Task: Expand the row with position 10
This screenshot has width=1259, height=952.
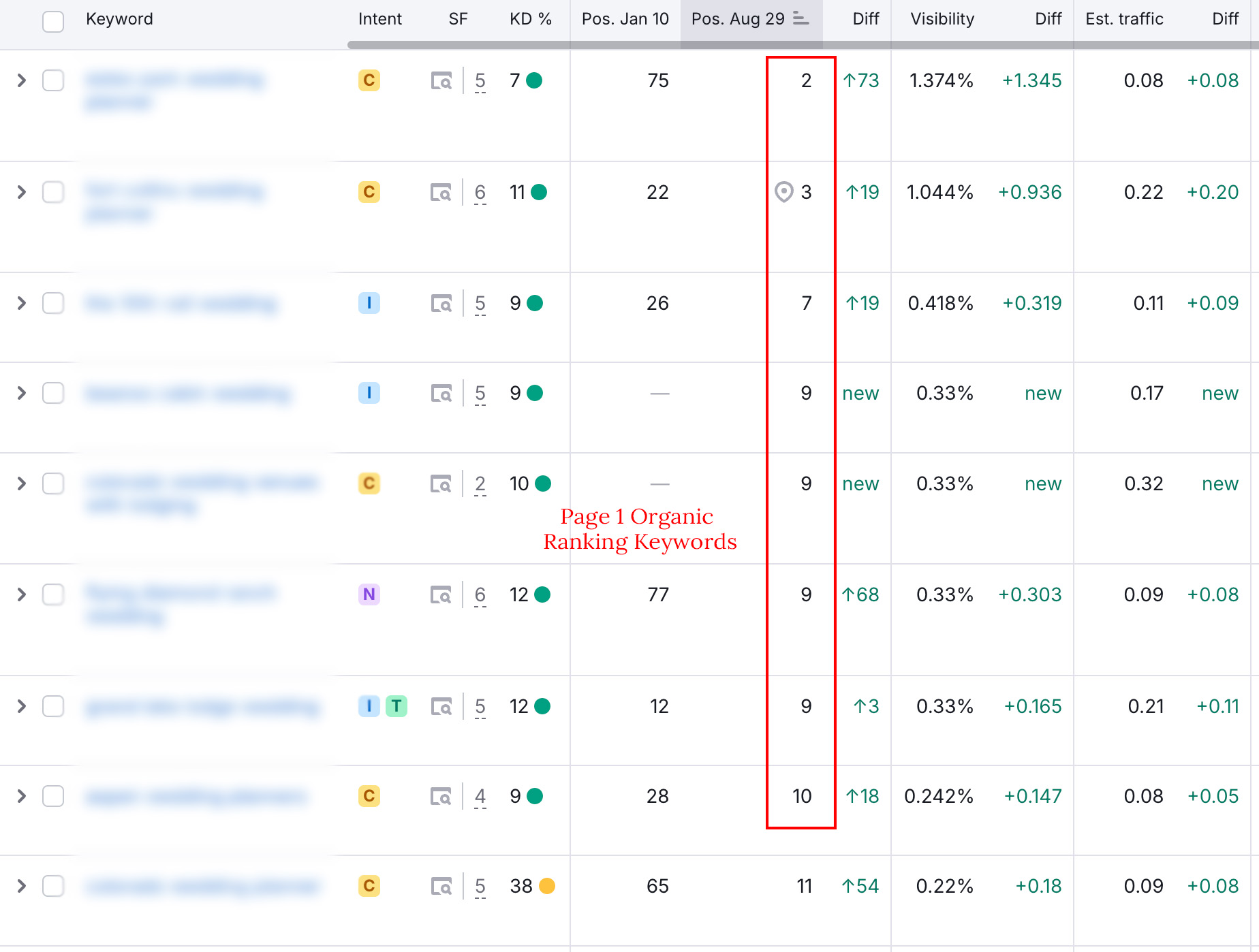Action: pos(22,796)
